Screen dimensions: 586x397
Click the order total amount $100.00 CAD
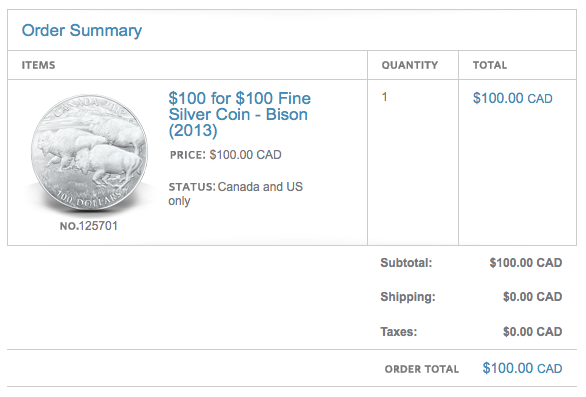(522, 368)
